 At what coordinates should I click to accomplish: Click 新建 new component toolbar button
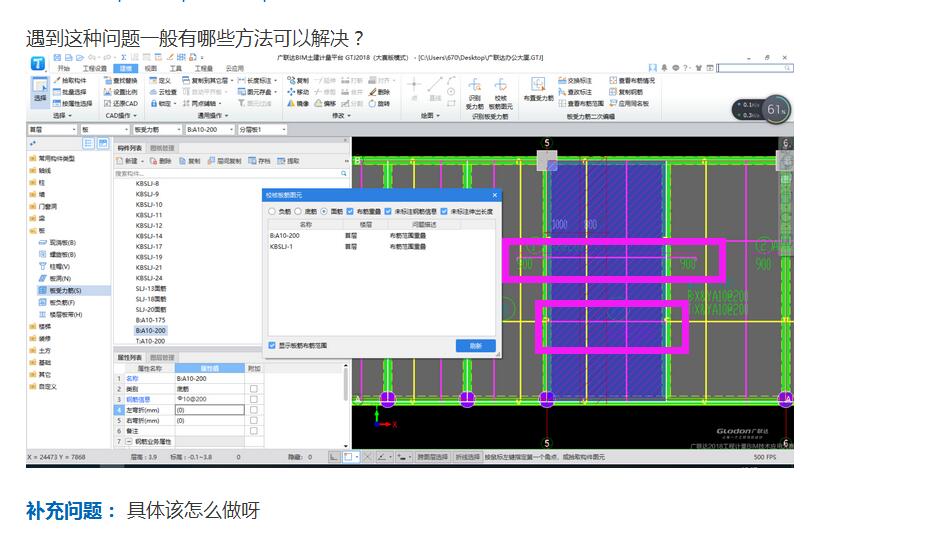tap(127, 161)
